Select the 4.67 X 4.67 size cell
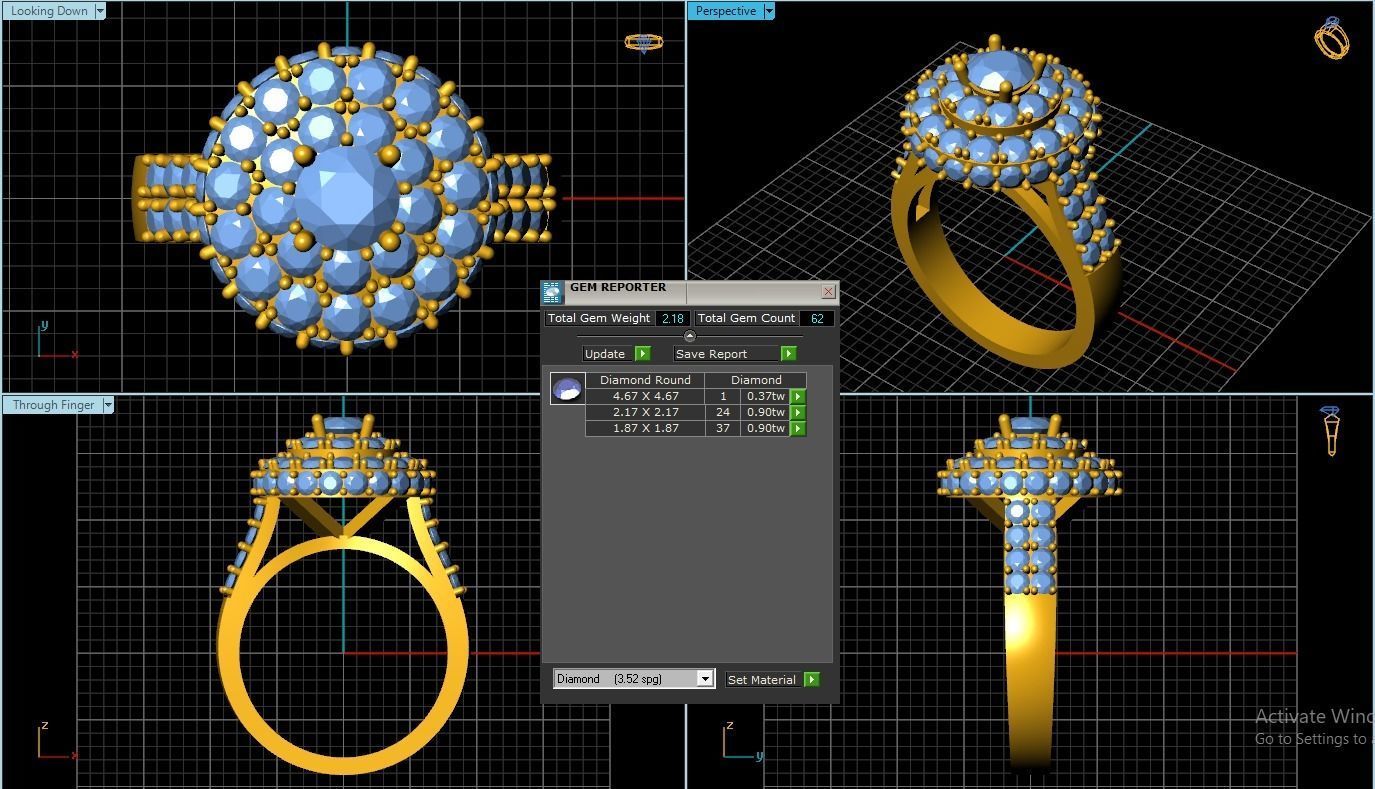 coord(645,396)
